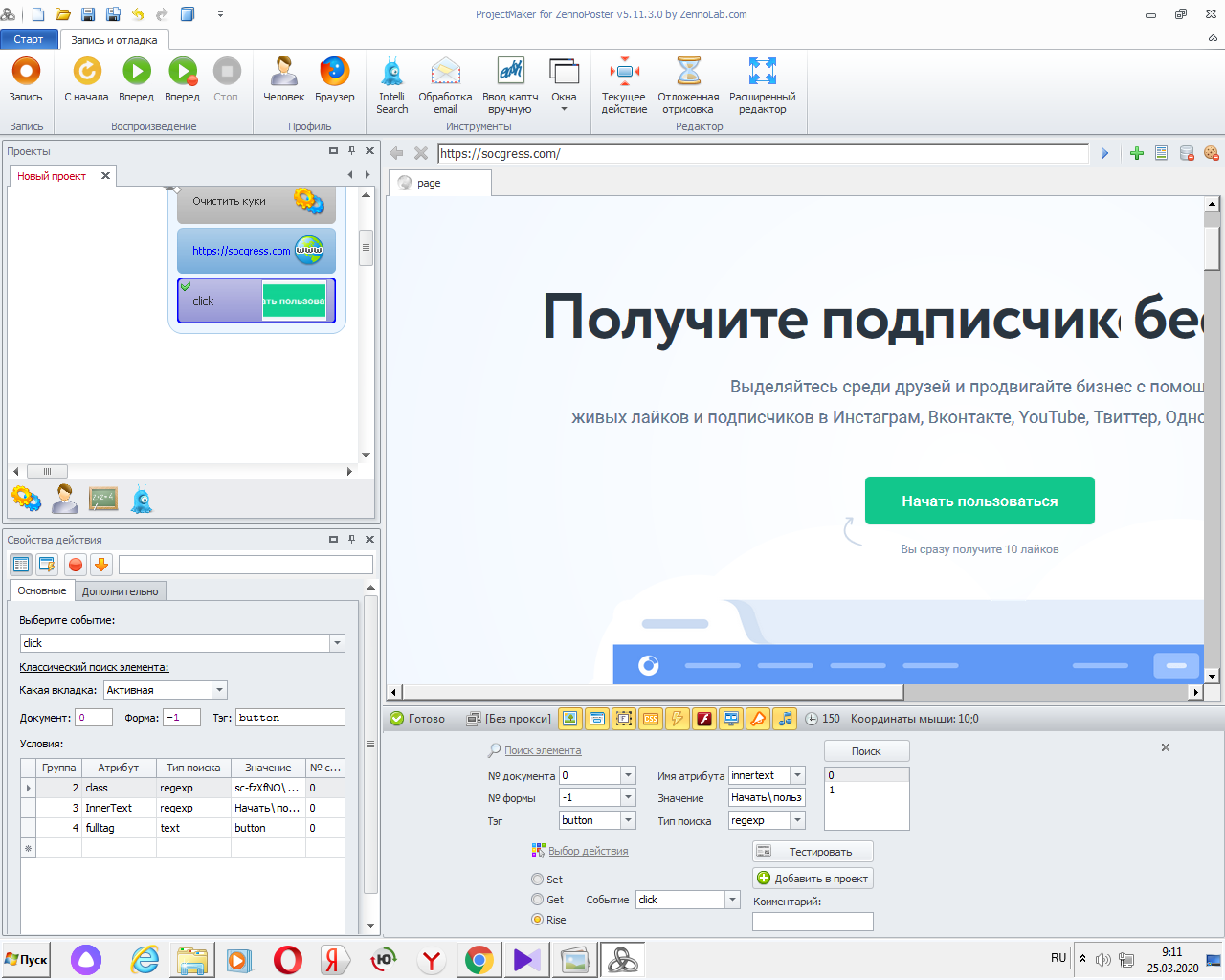Click the chalkboard logic icon below project
1225x980 pixels.
[x=103, y=499]
